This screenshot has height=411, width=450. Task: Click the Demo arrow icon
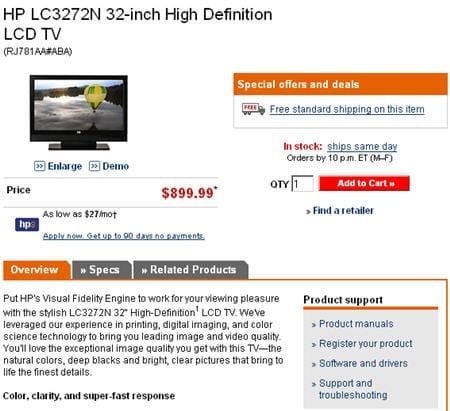tap(94, 166)
